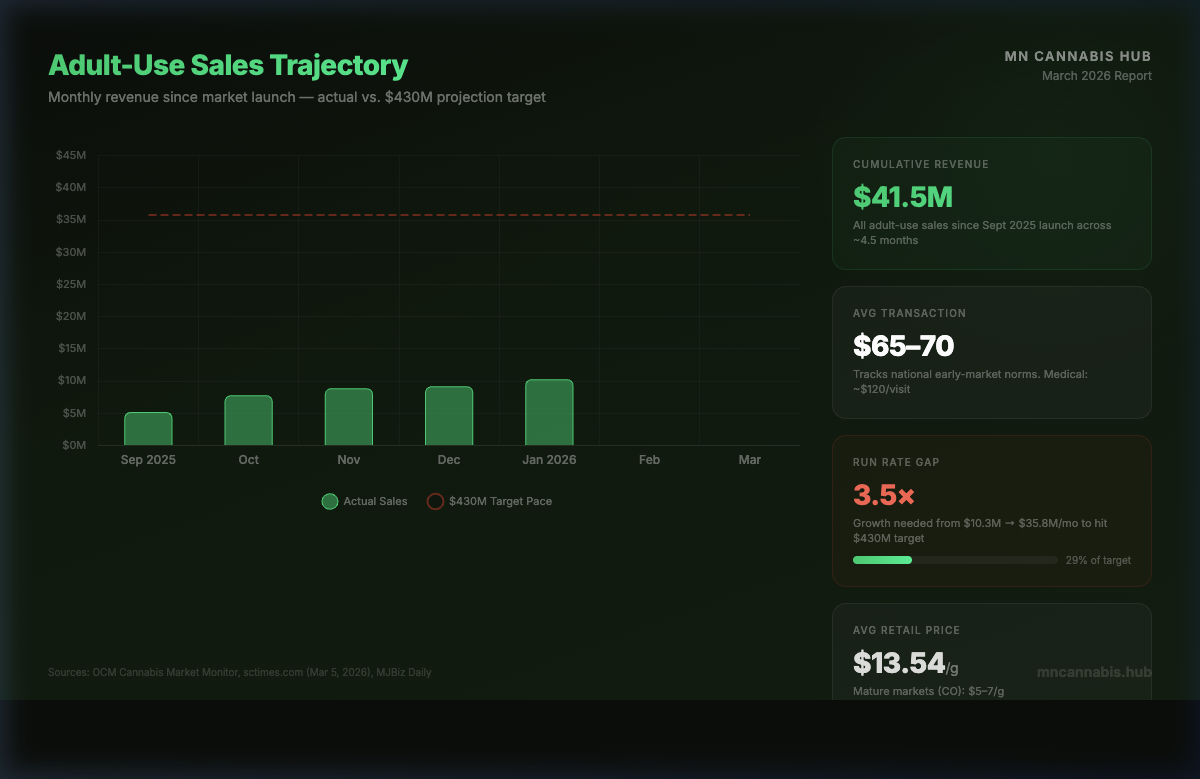
Task: Click the 29% of target progress bar
Action: [955, 560]
